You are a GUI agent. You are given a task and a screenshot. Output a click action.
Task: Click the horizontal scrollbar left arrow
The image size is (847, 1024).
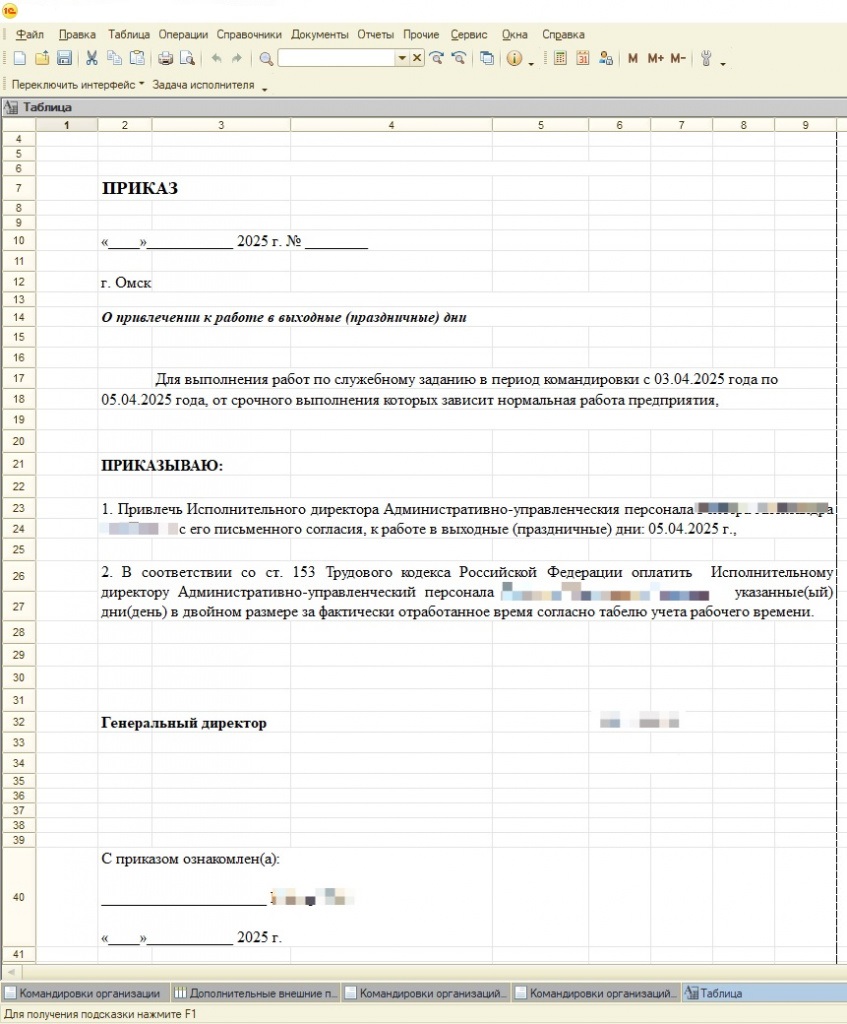coord(10,972)
